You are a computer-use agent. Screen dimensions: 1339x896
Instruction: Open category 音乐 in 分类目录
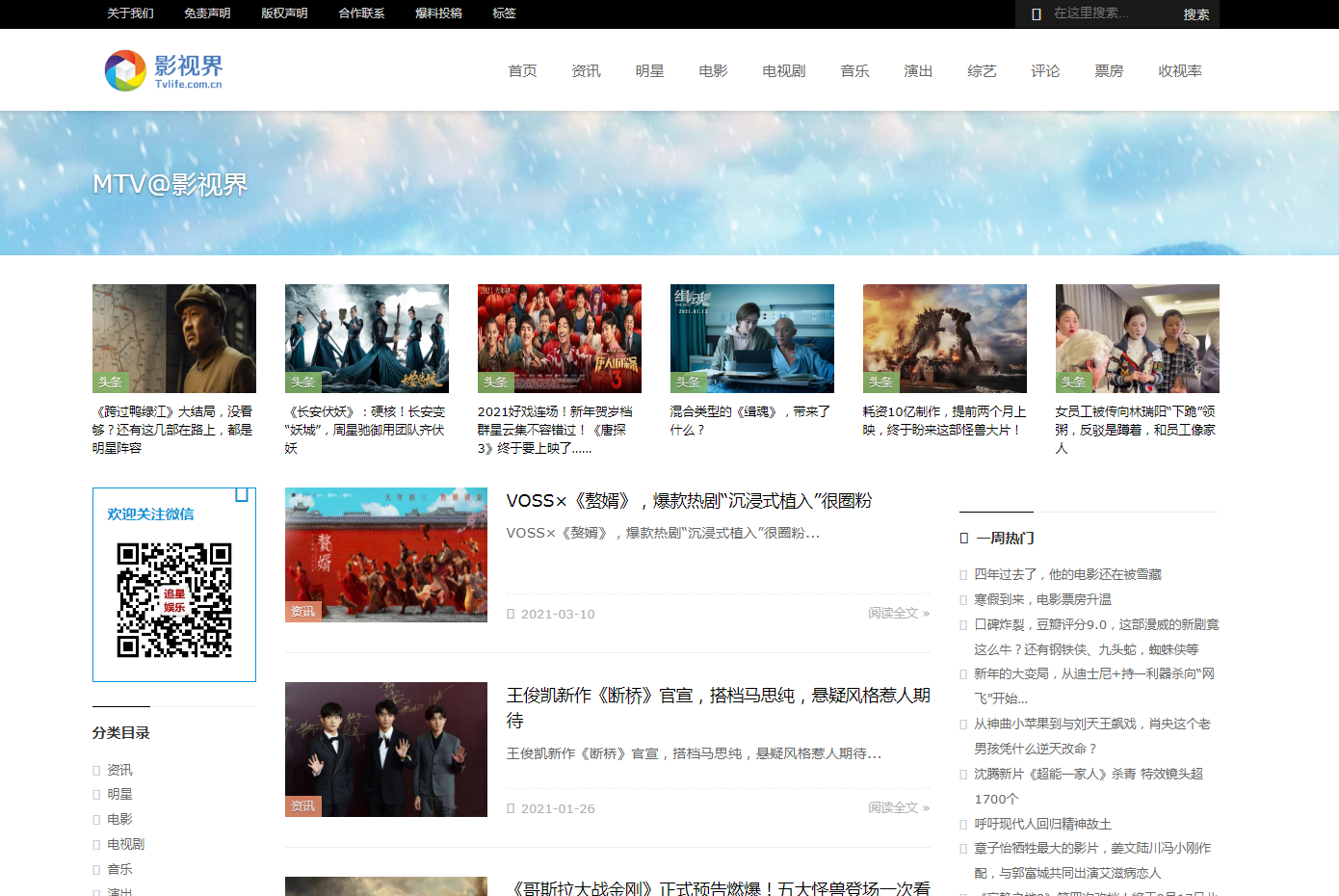pyautogui.click(x=119, y=869)
